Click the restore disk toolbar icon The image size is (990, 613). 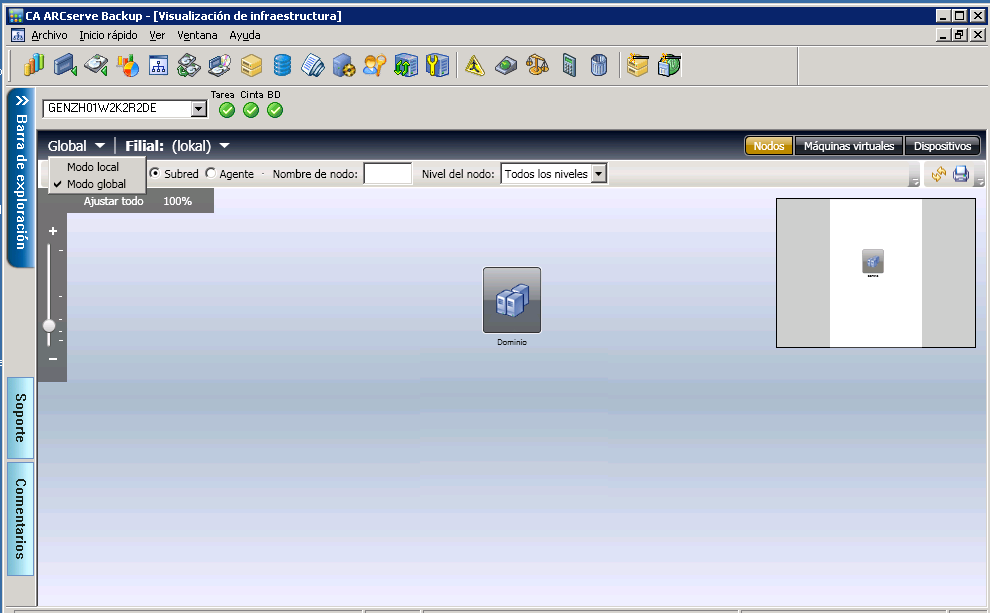coord(96,65)
